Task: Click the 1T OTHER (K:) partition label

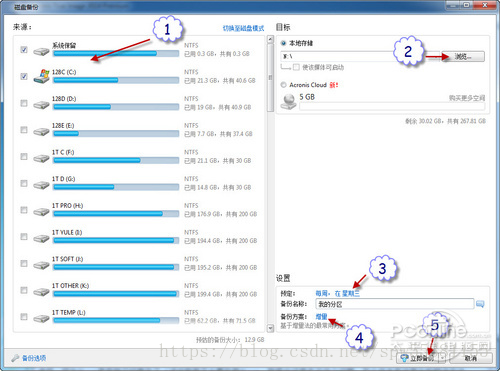Action: (x=70, y=286)
